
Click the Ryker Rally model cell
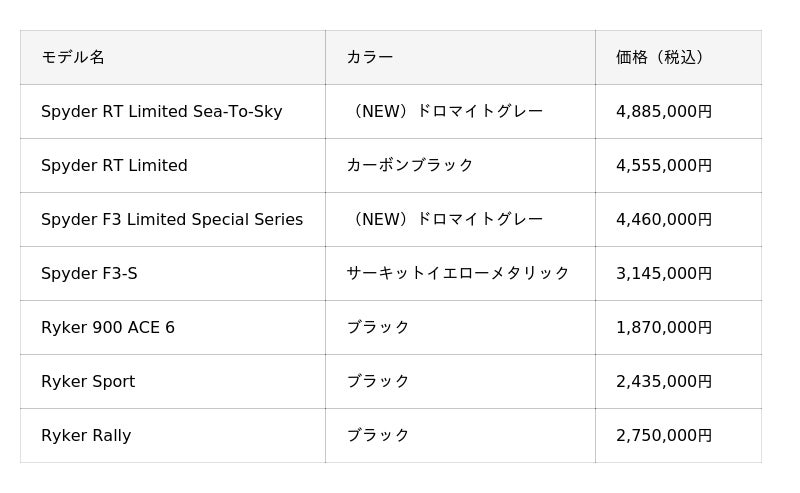click(173, 436)
